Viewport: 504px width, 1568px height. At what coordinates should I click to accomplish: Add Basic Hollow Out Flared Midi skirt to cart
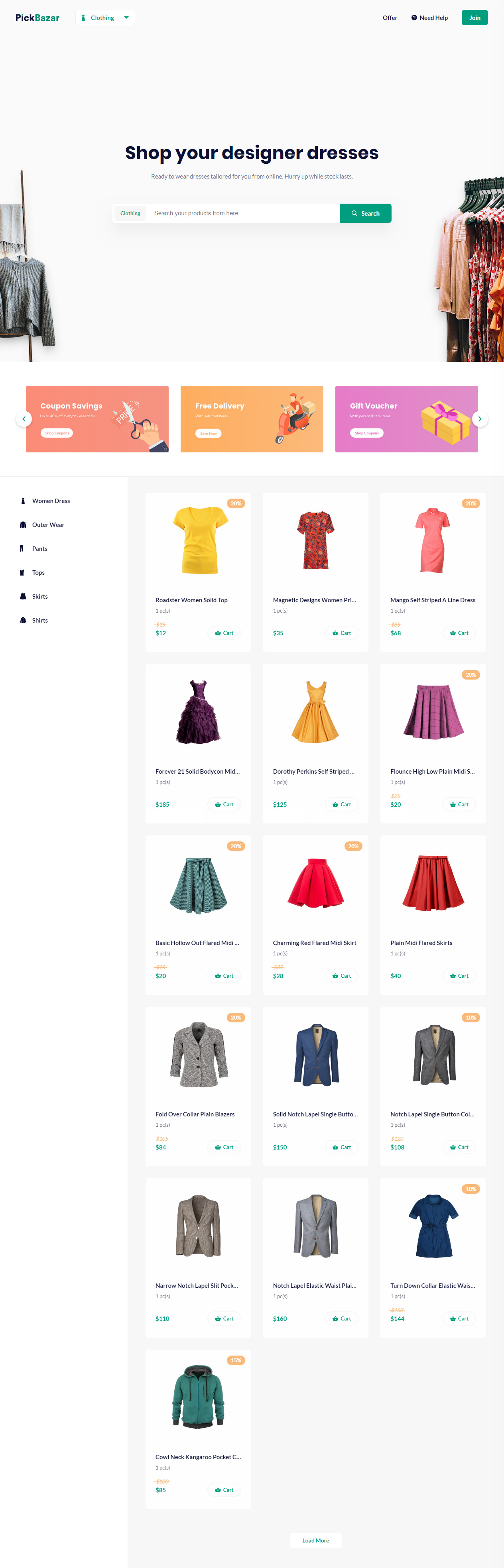(x=224, y=976)
